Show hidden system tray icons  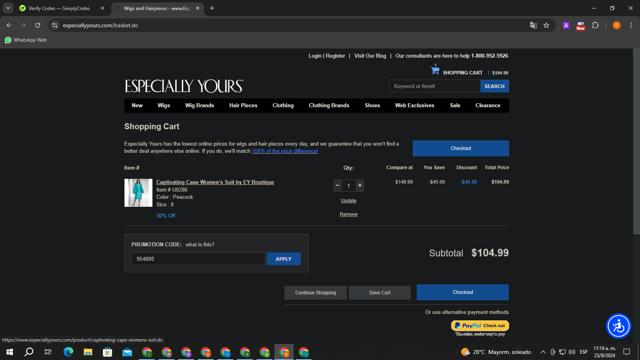[x=543, y=352]
